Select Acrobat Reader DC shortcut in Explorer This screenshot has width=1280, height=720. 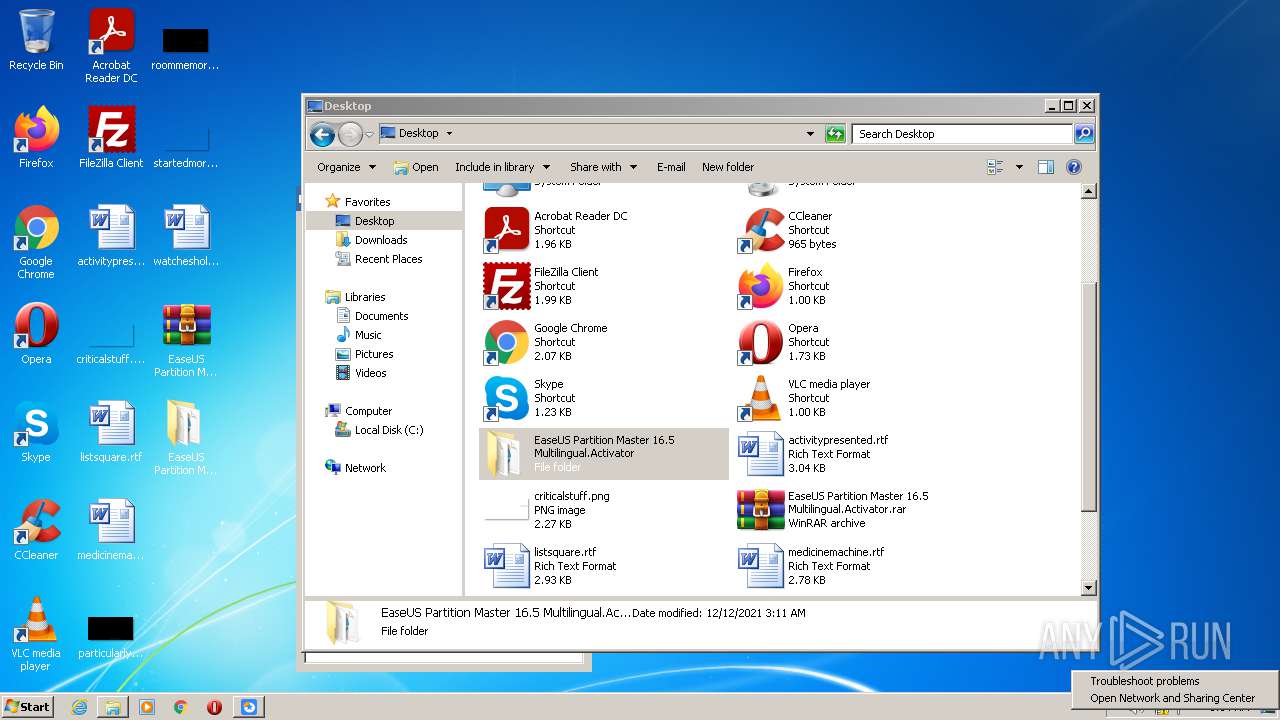[x=604, y=230]
